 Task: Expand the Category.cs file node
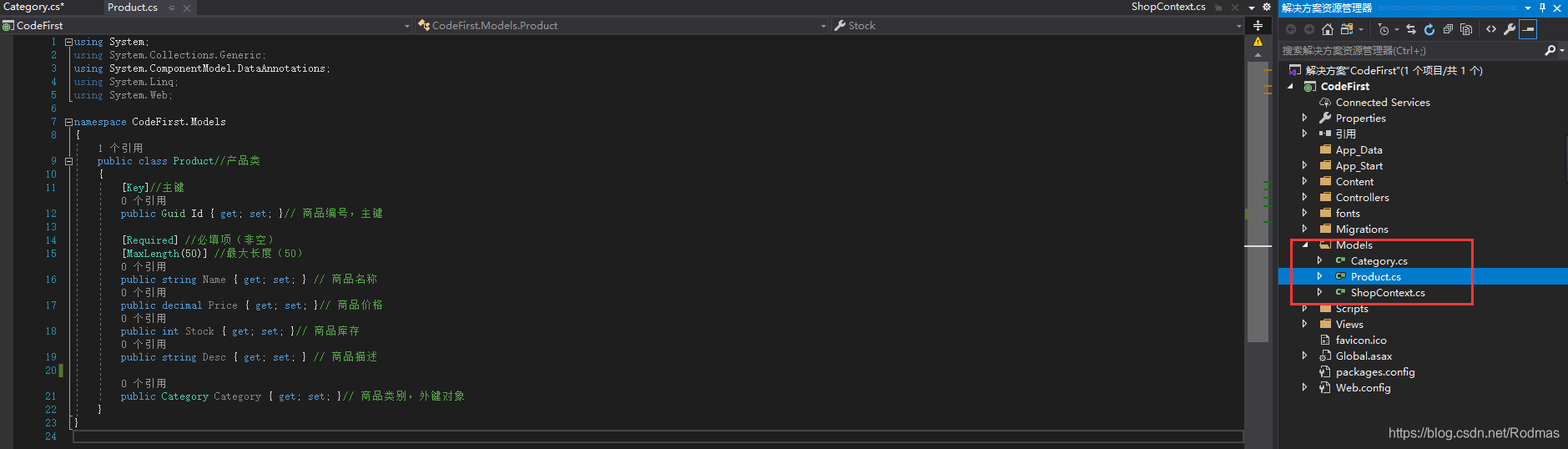pos(1319,260)
